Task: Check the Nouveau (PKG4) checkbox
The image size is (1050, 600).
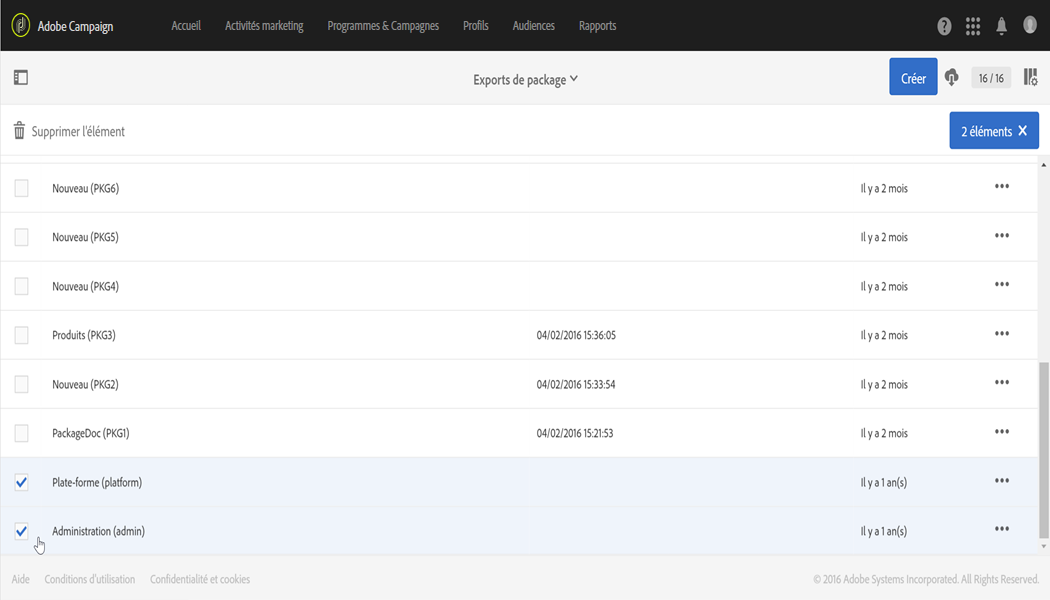Action: click(21, 286)
